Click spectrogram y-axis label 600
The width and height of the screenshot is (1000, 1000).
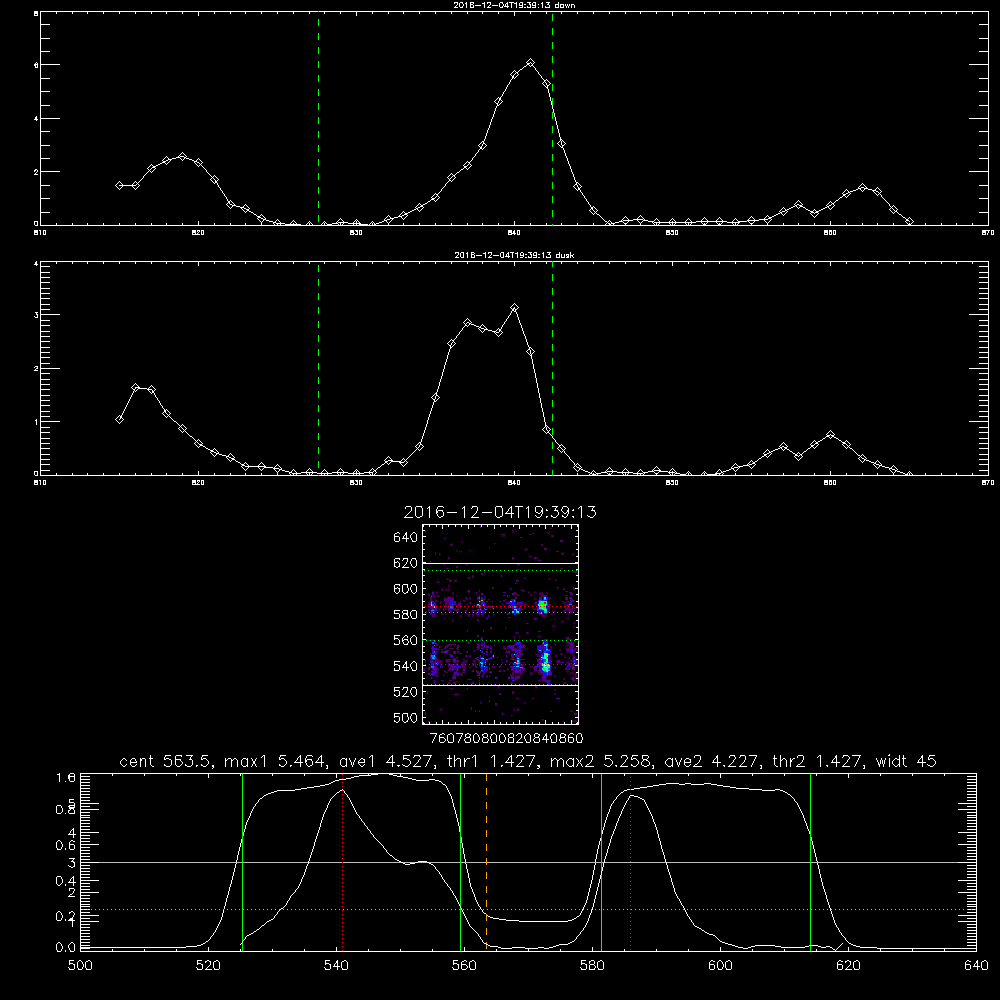(406, 589)
